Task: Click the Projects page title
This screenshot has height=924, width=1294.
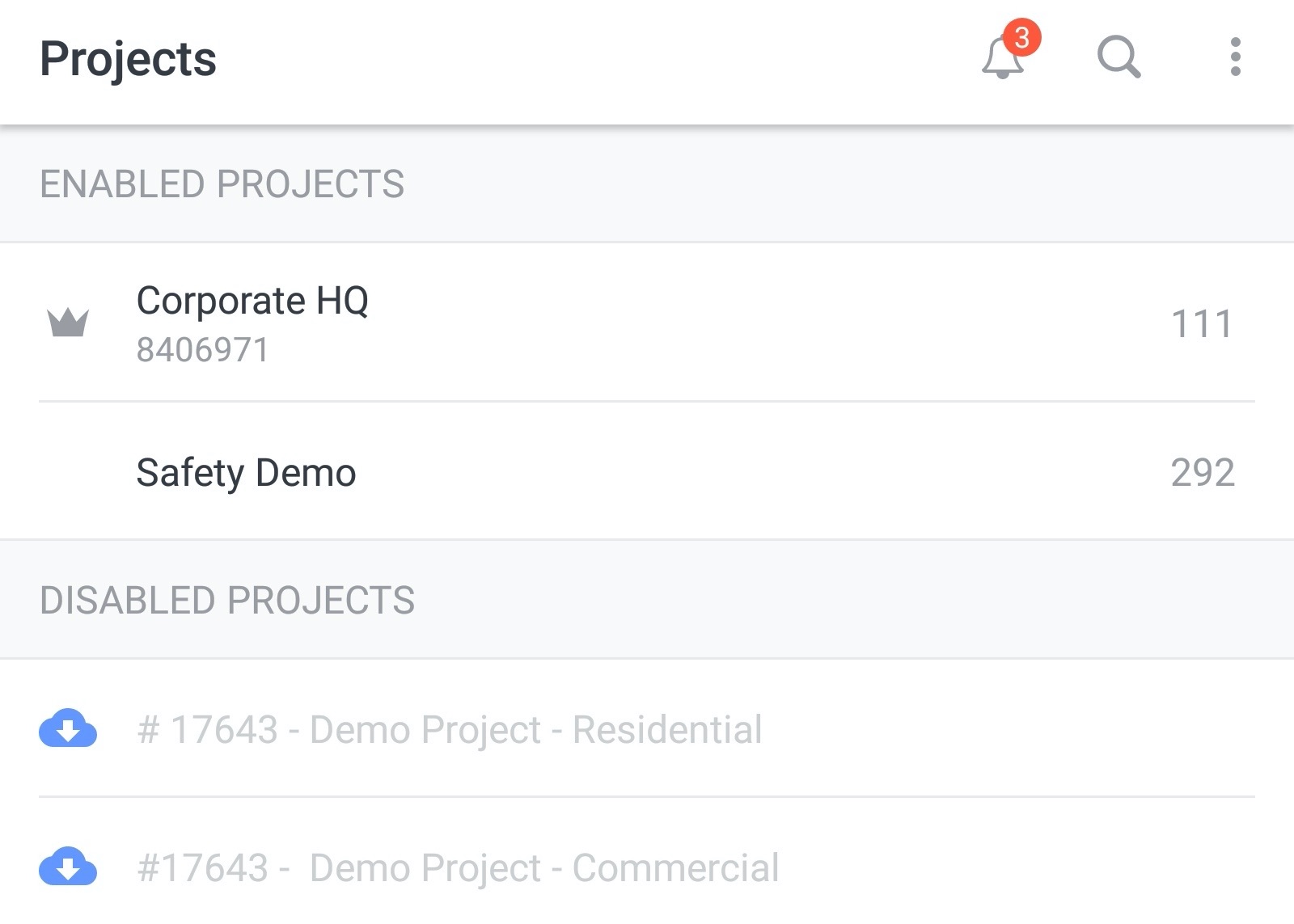Action: pos(128,59)
